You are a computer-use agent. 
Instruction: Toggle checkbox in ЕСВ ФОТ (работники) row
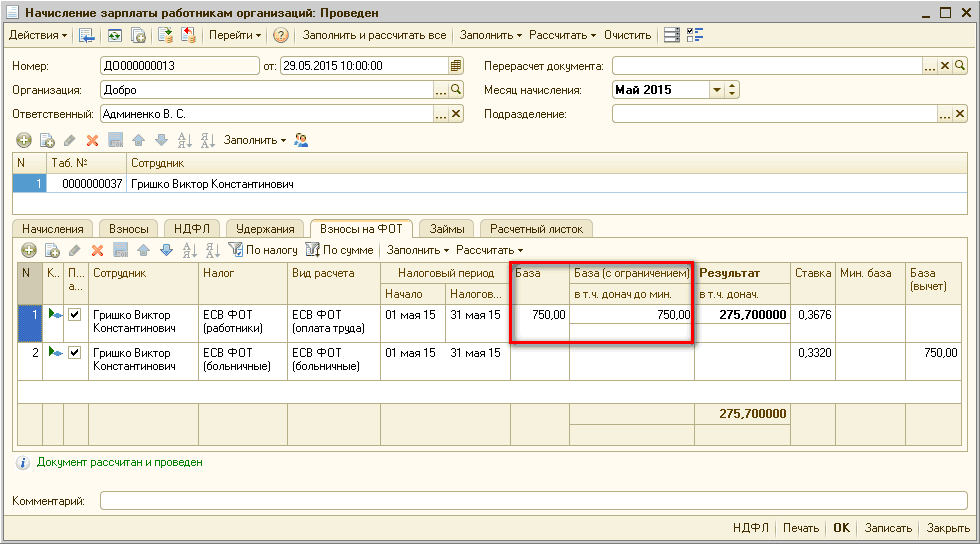tap(74, 315)
